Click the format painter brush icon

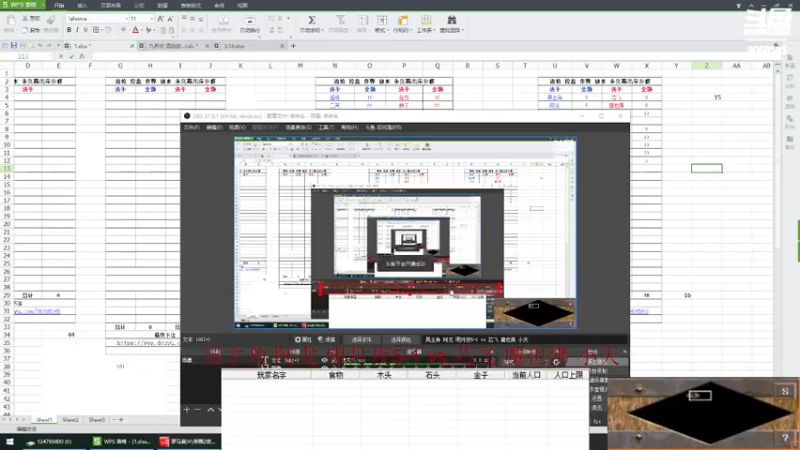(x=51, y=20)
